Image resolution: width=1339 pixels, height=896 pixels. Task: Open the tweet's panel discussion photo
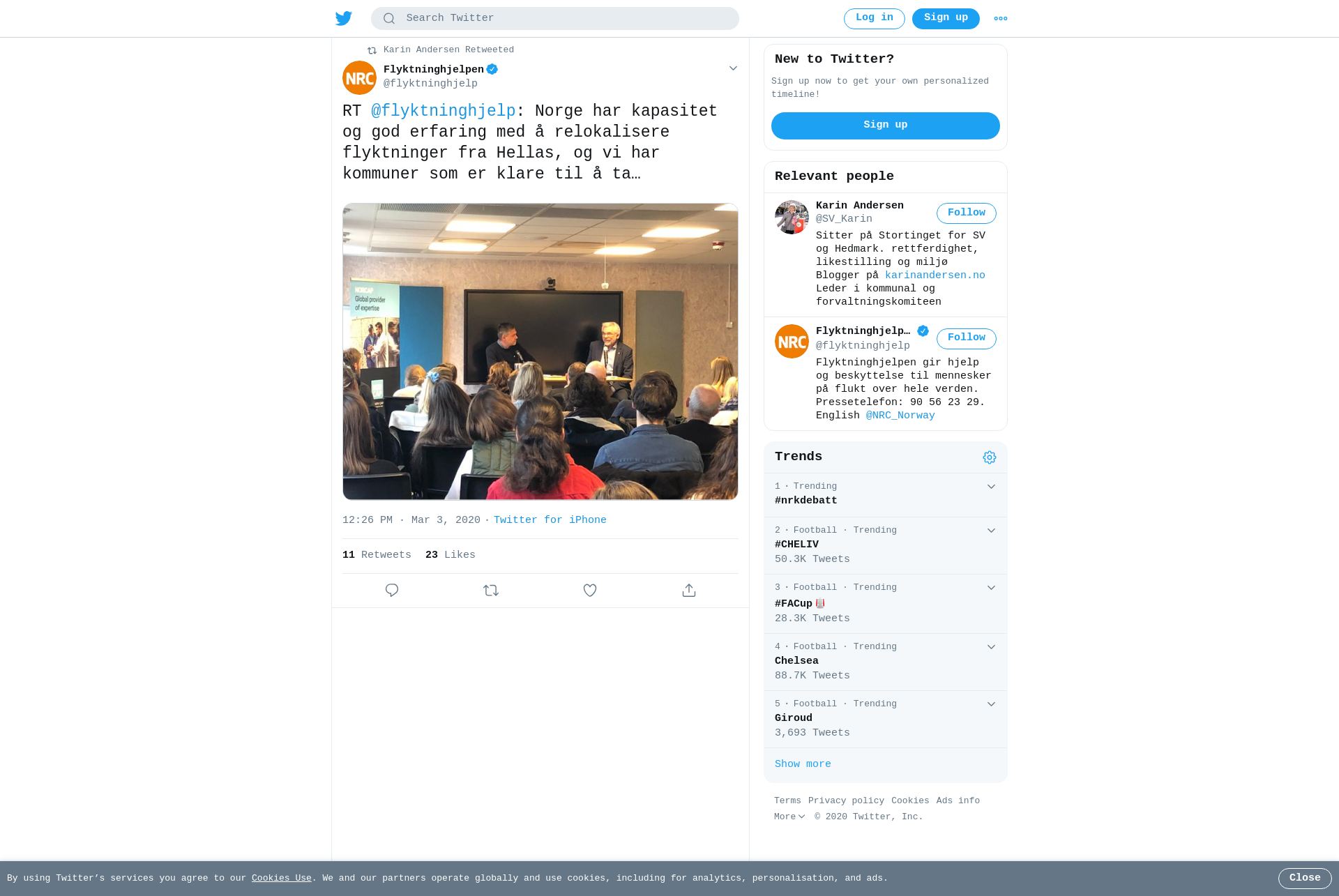click(x=540, y=351)
